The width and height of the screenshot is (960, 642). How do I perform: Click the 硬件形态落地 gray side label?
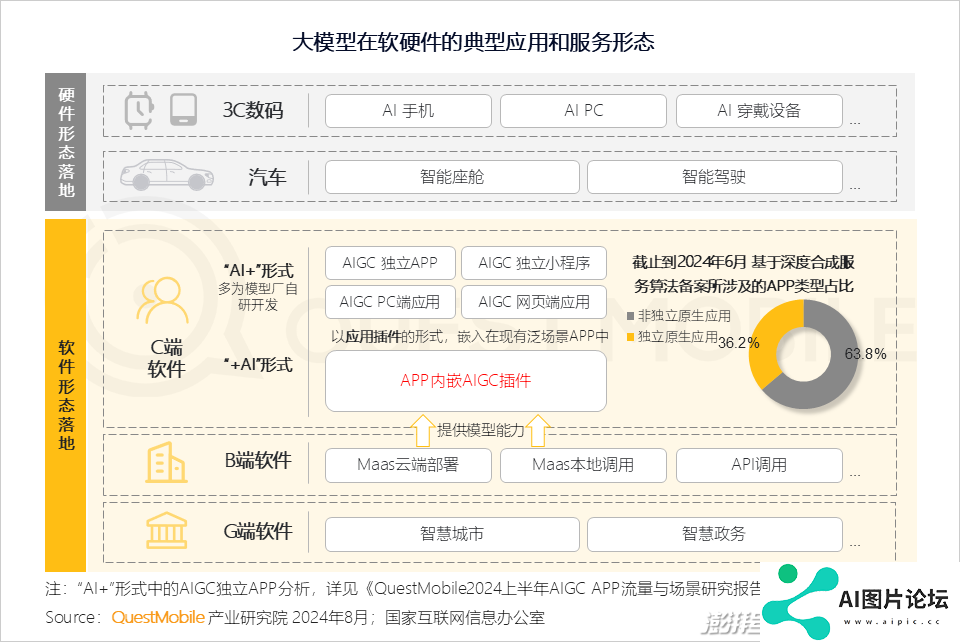66,142
